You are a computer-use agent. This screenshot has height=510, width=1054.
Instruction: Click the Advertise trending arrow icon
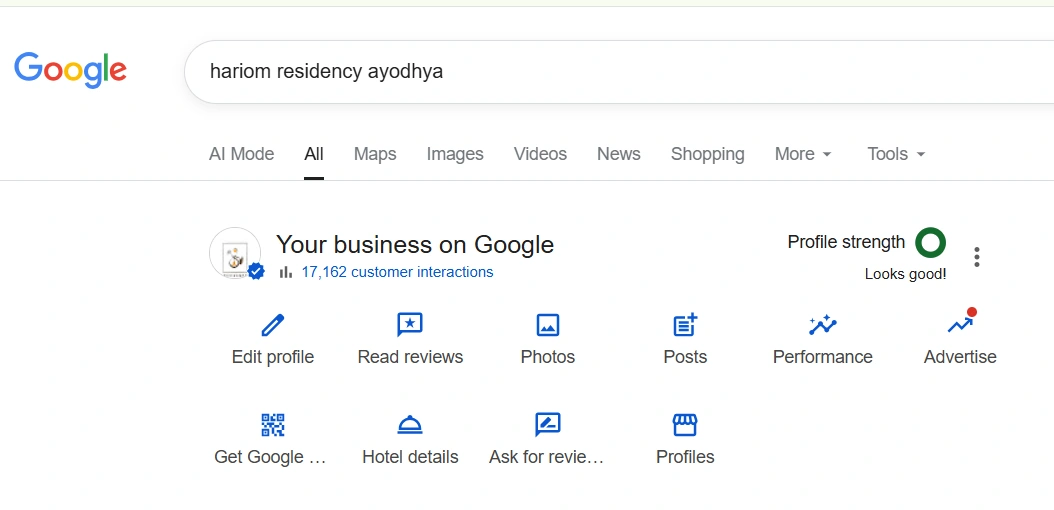(x=960, y=323)
